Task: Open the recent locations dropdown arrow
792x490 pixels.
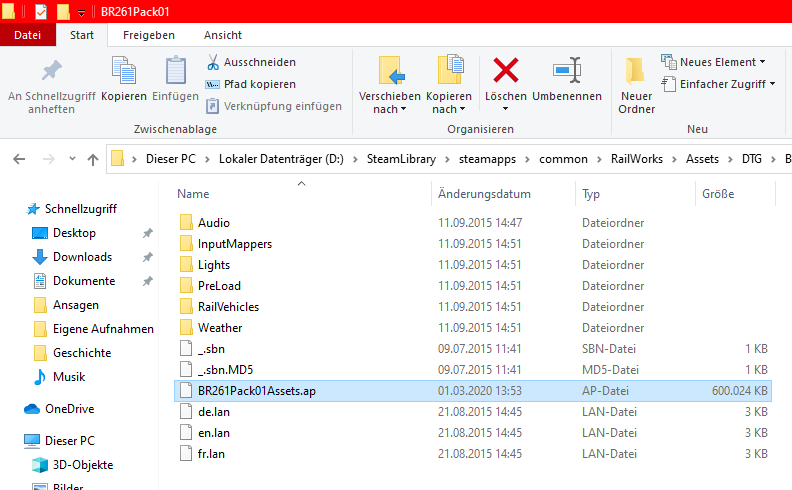Action: [x=72, y=159]
